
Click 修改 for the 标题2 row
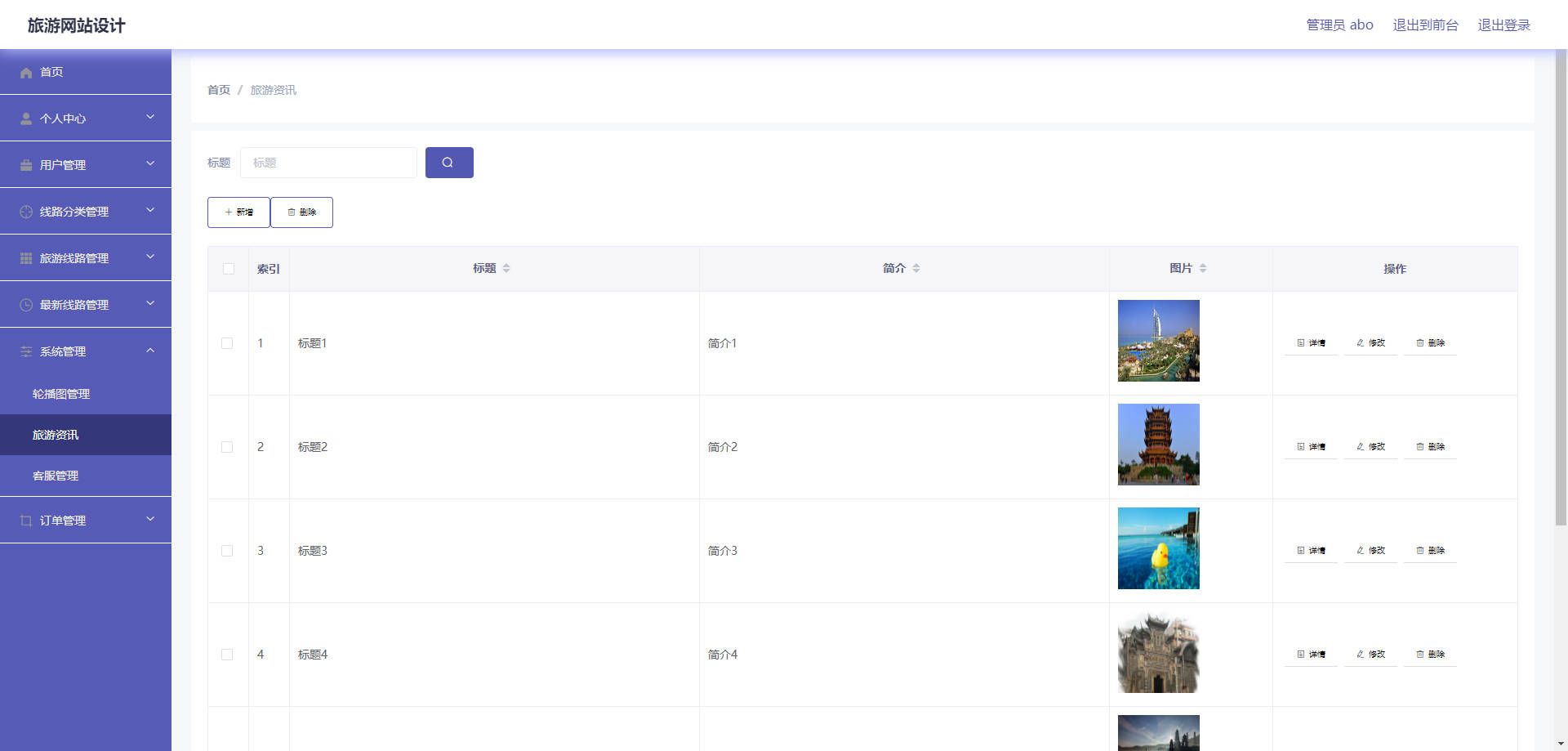point(1370,447)
